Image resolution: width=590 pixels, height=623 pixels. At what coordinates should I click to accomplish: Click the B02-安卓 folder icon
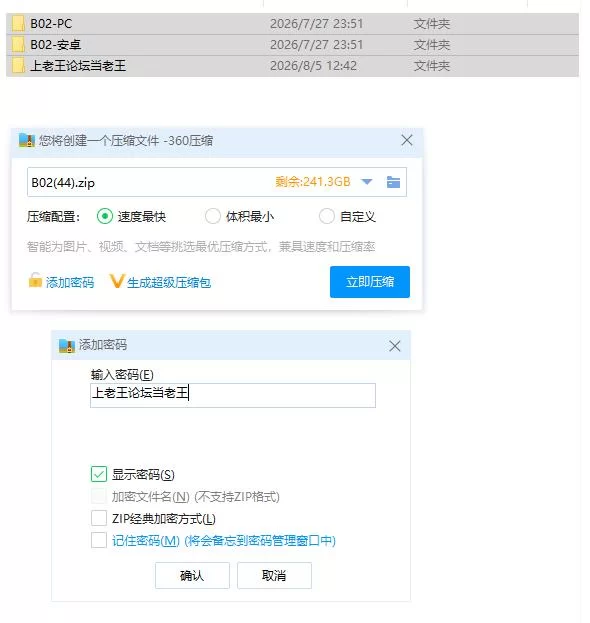coord(18,44)
